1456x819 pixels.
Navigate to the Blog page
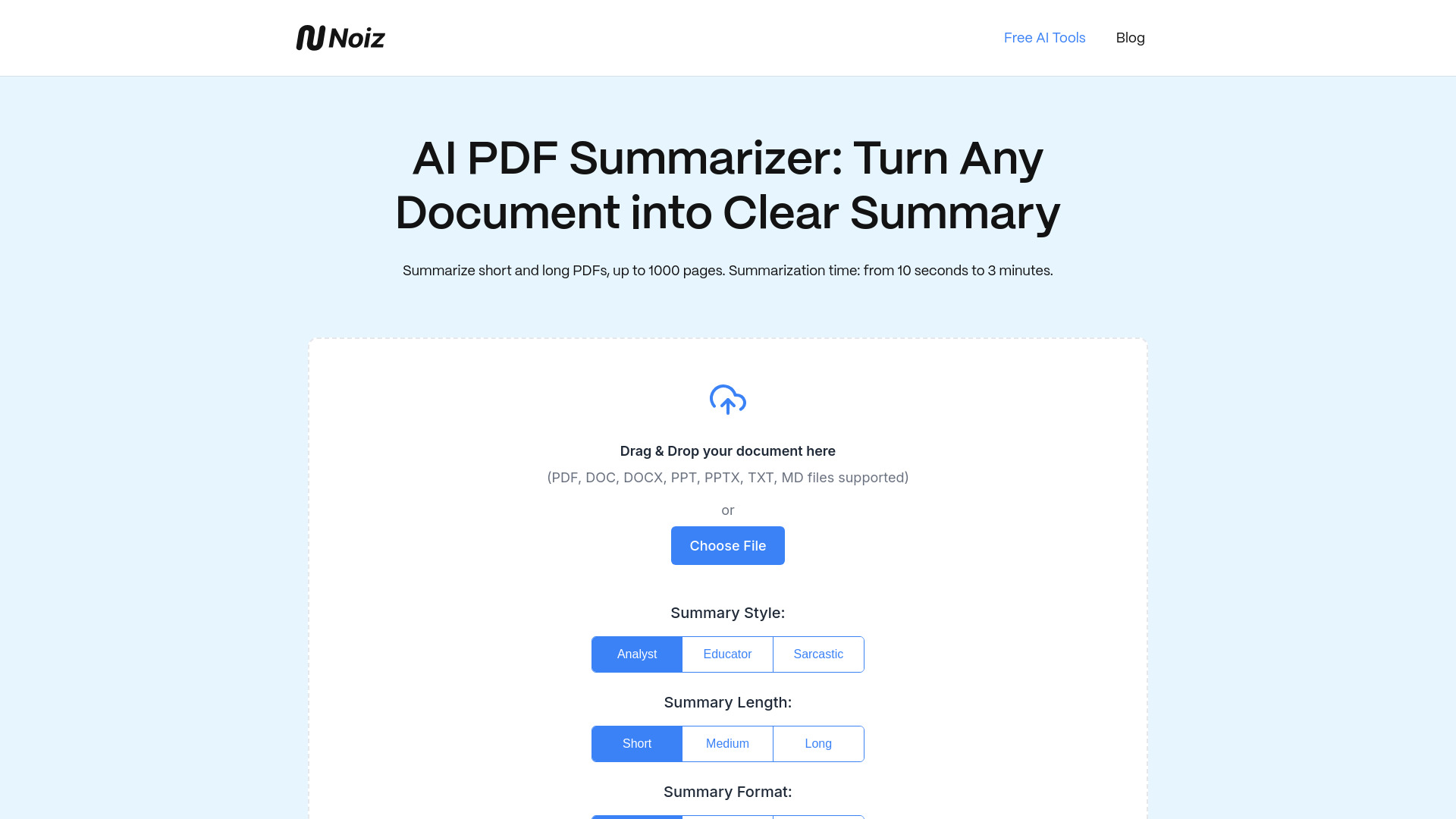click(1130, 37)
